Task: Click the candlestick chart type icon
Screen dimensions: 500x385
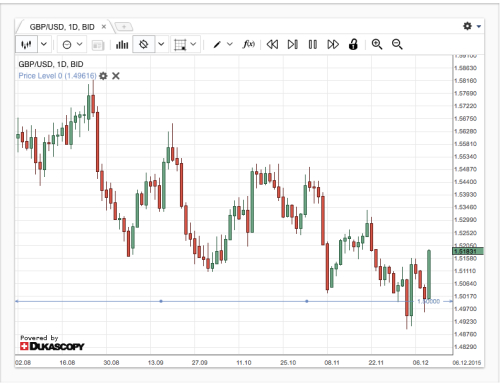Action: pos(26,44)
